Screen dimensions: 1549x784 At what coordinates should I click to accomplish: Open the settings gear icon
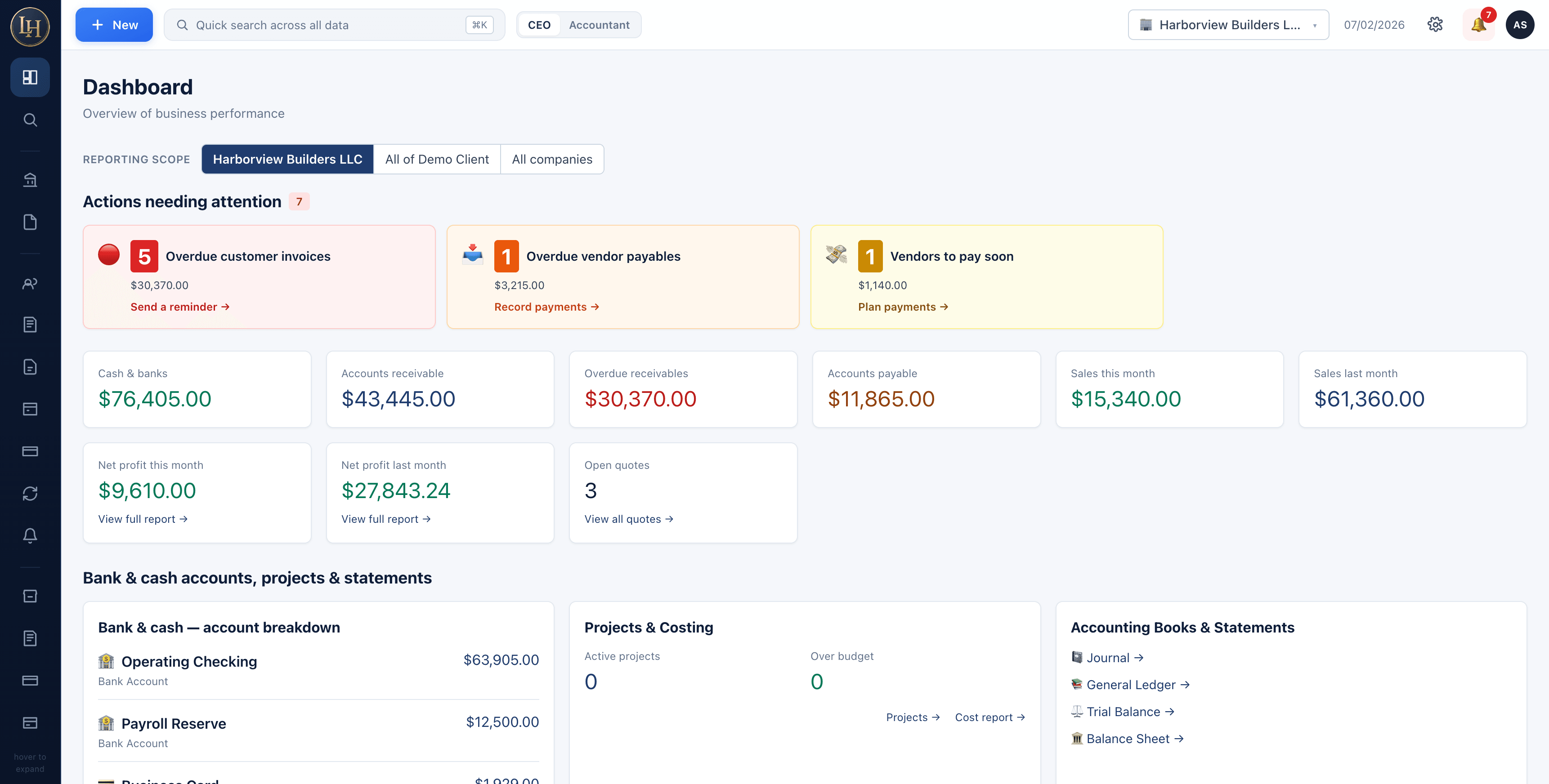(x=1435, y=25)
